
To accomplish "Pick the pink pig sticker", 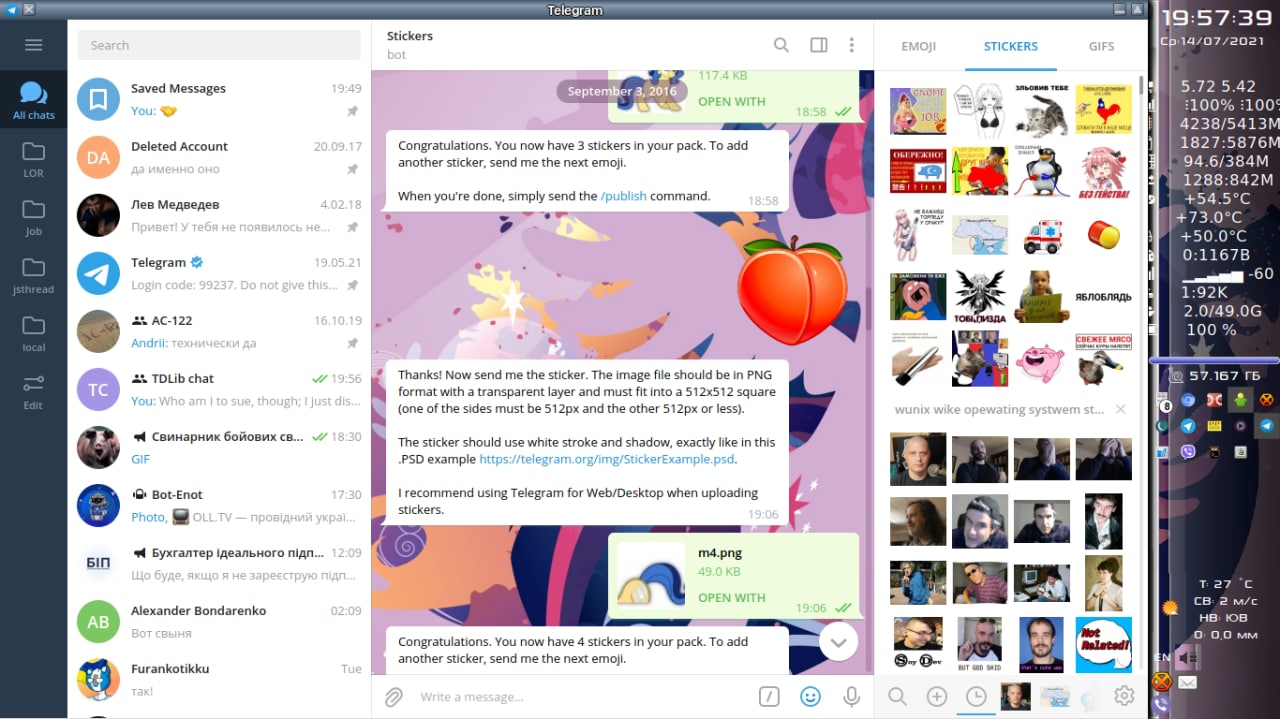I will point(1042,359).
